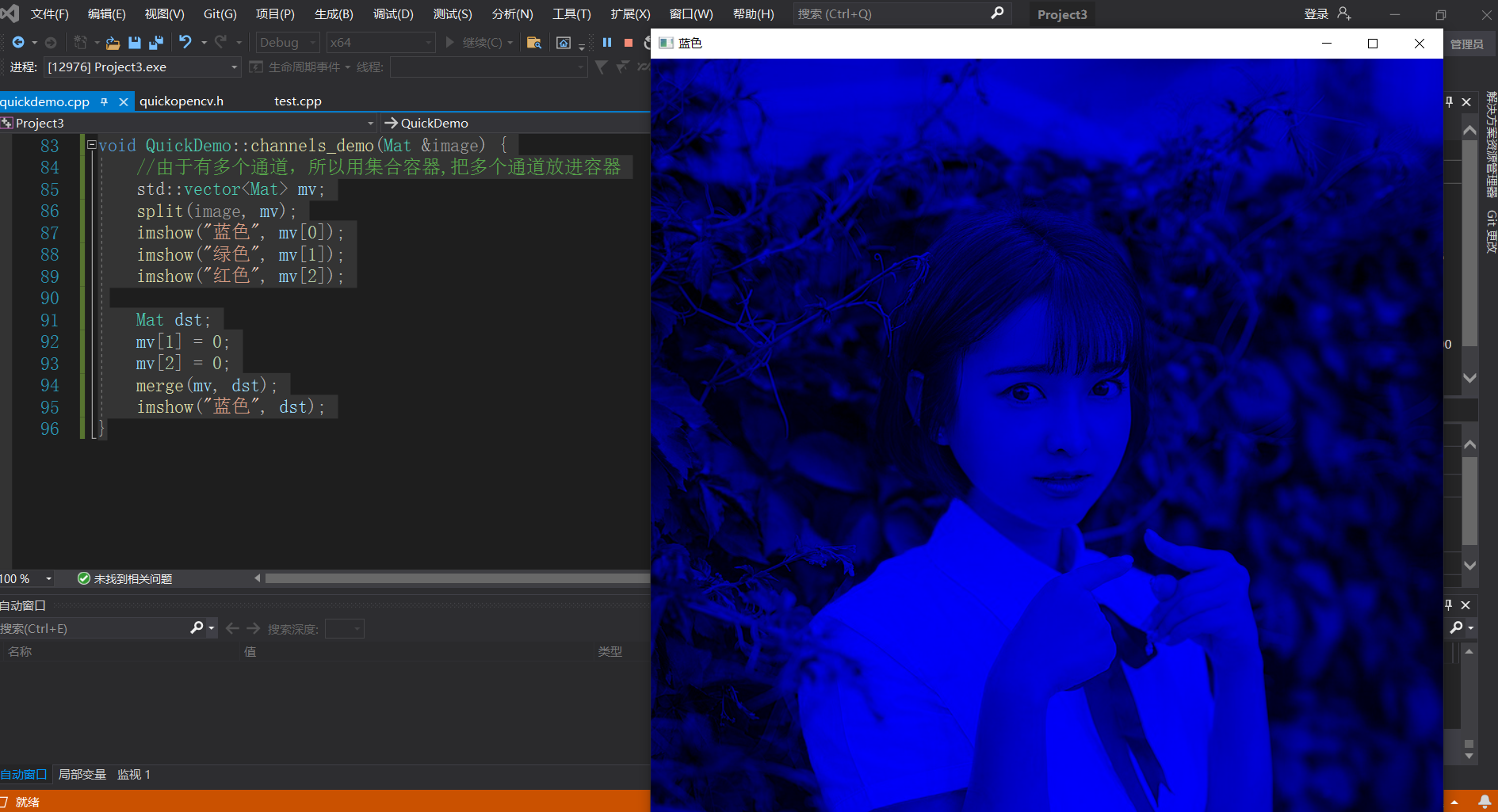Click the upper right panel scroll-down arrow
Image resolution: width=1498 pixels, height=812 pixels.
click(1469, 378)
